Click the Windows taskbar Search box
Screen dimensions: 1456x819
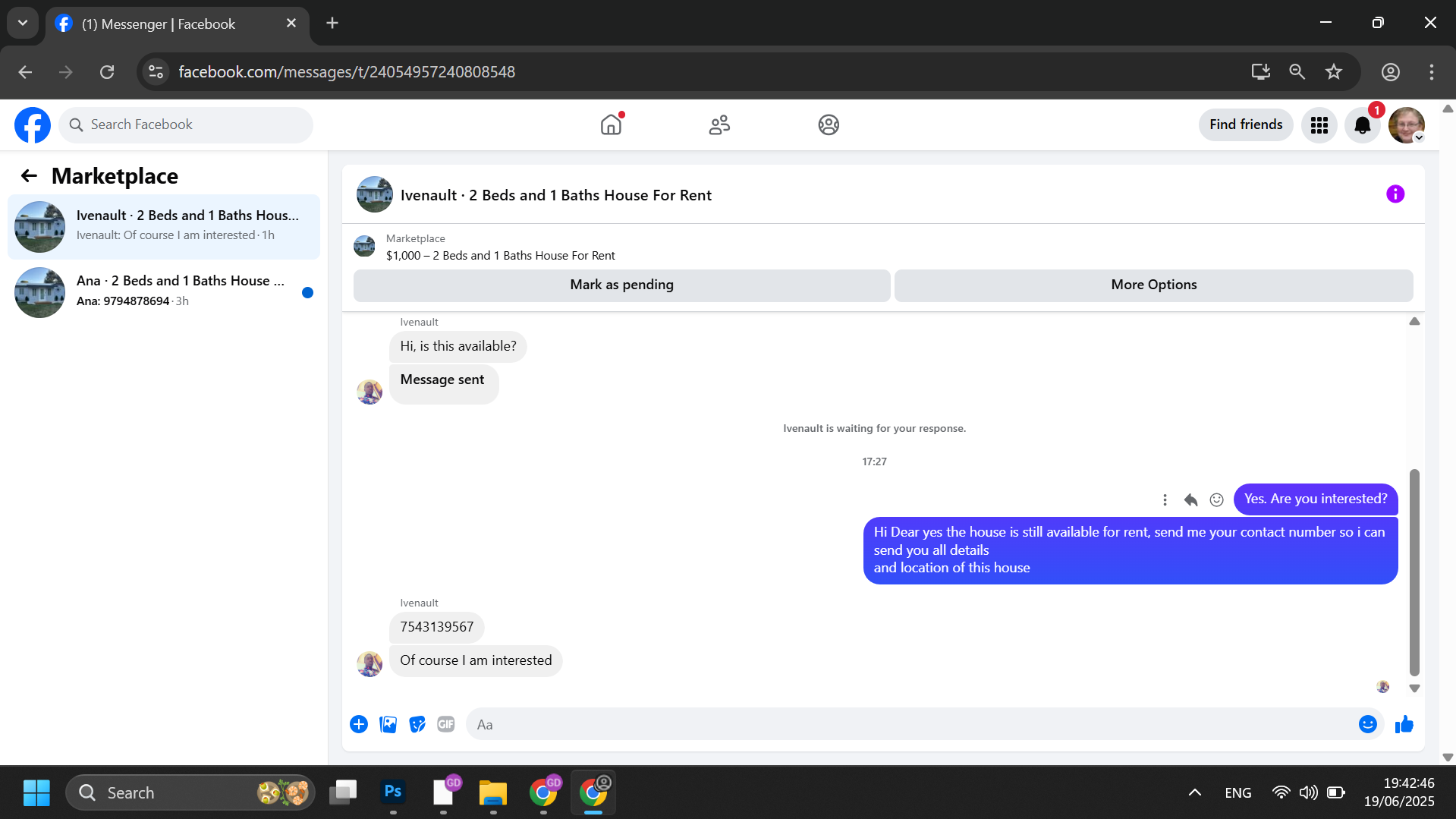190,793
